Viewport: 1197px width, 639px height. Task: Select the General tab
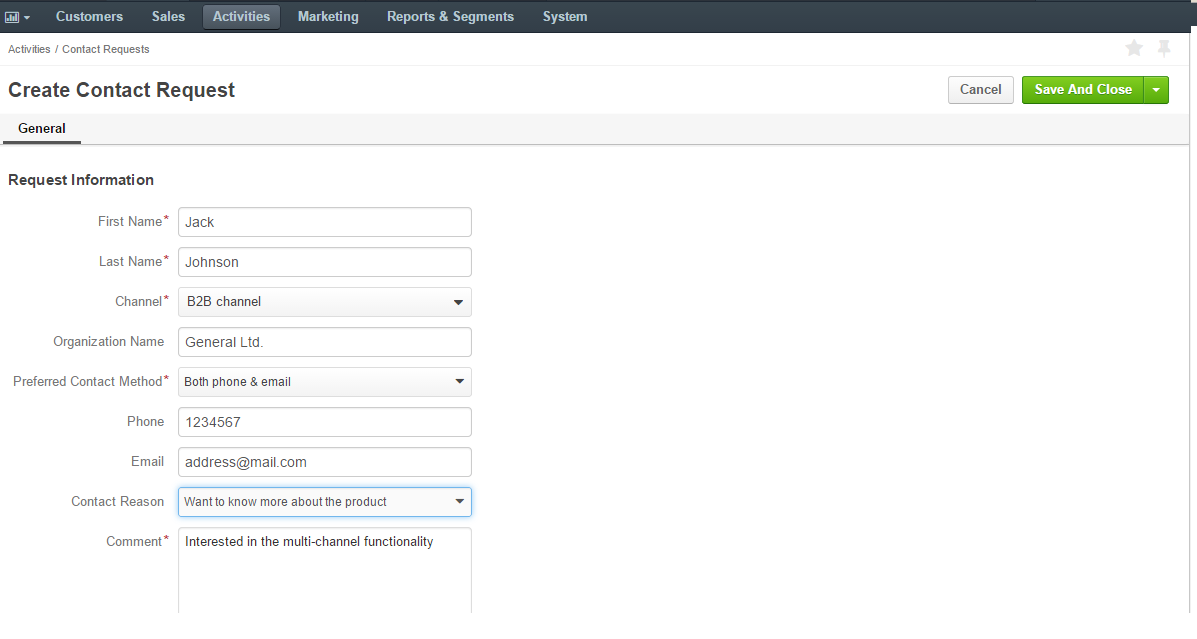pyautogui.click(x=42, y=129)
